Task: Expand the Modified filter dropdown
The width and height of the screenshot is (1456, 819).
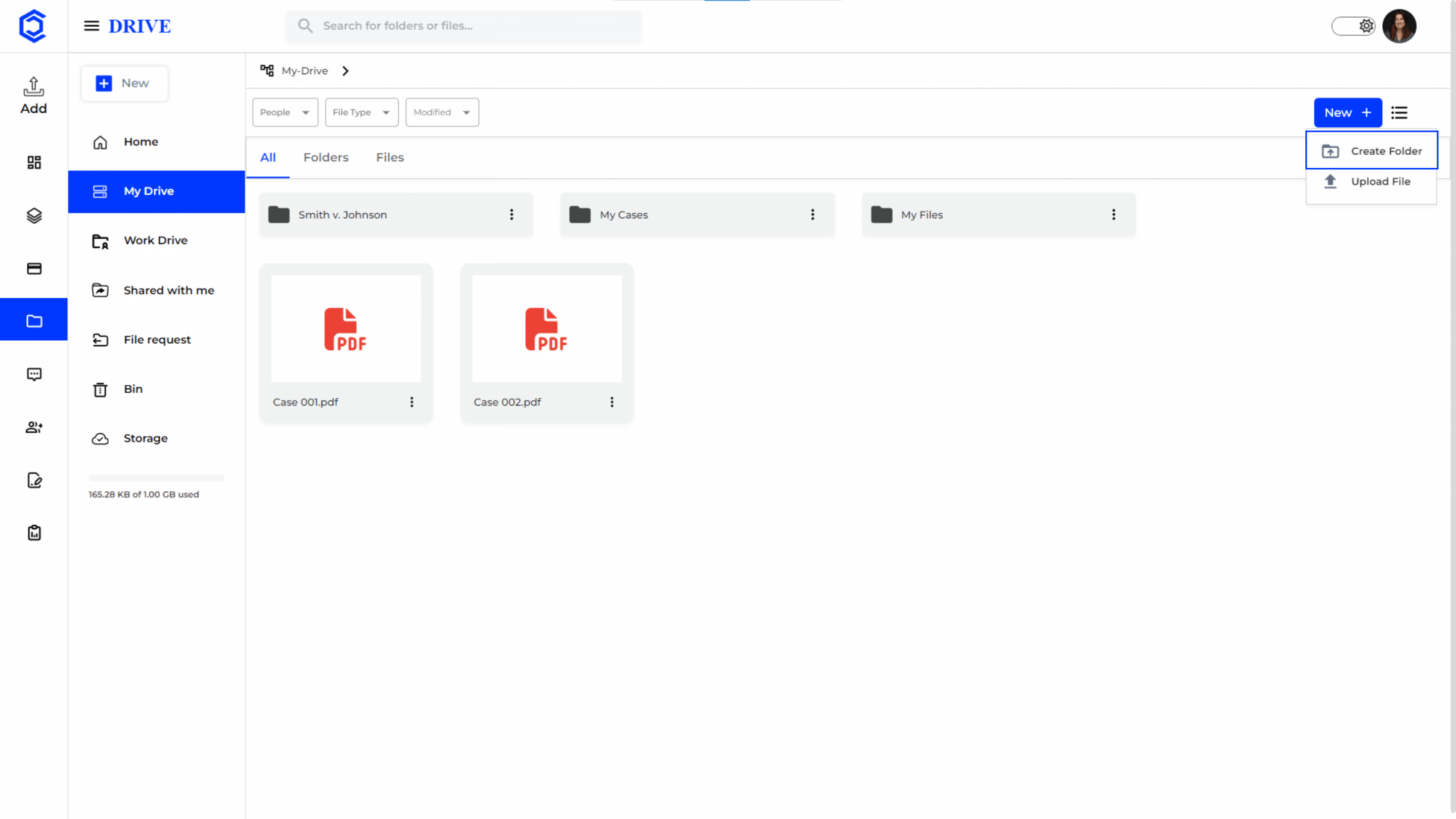Action: pyautogui.click(x=442, y=112)
